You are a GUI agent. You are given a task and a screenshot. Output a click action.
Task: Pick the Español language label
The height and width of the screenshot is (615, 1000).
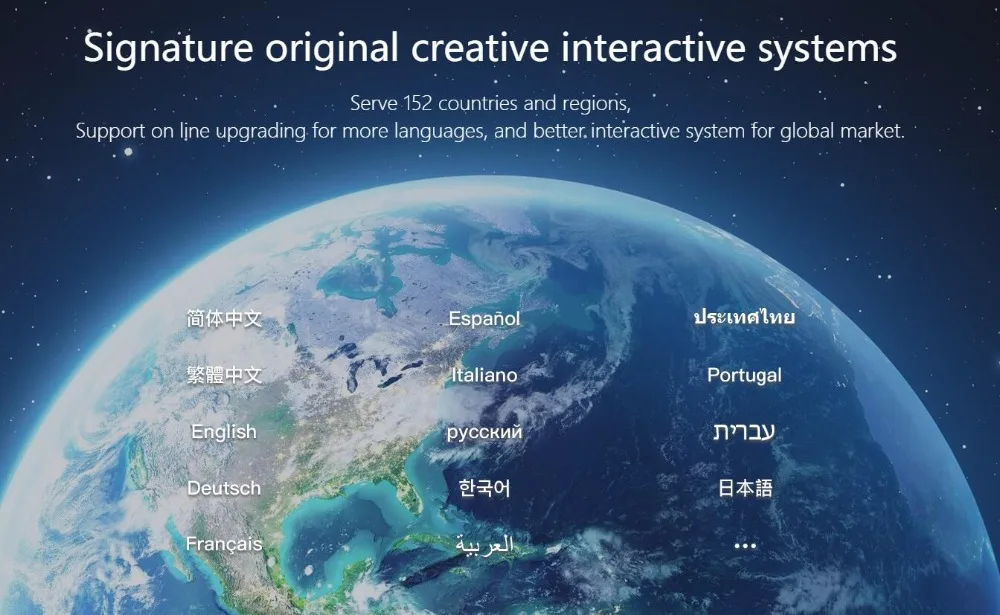click(484, 318)
